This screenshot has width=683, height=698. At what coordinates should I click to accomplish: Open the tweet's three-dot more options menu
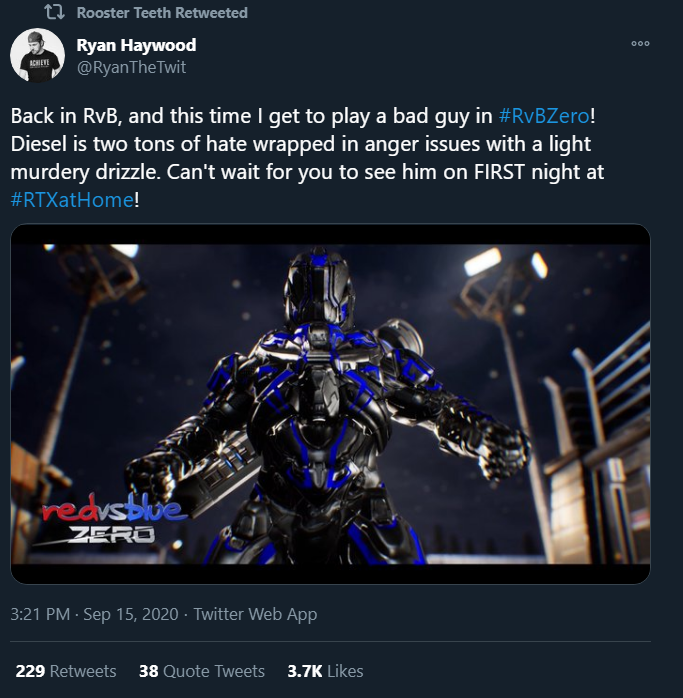pos(640,44)
